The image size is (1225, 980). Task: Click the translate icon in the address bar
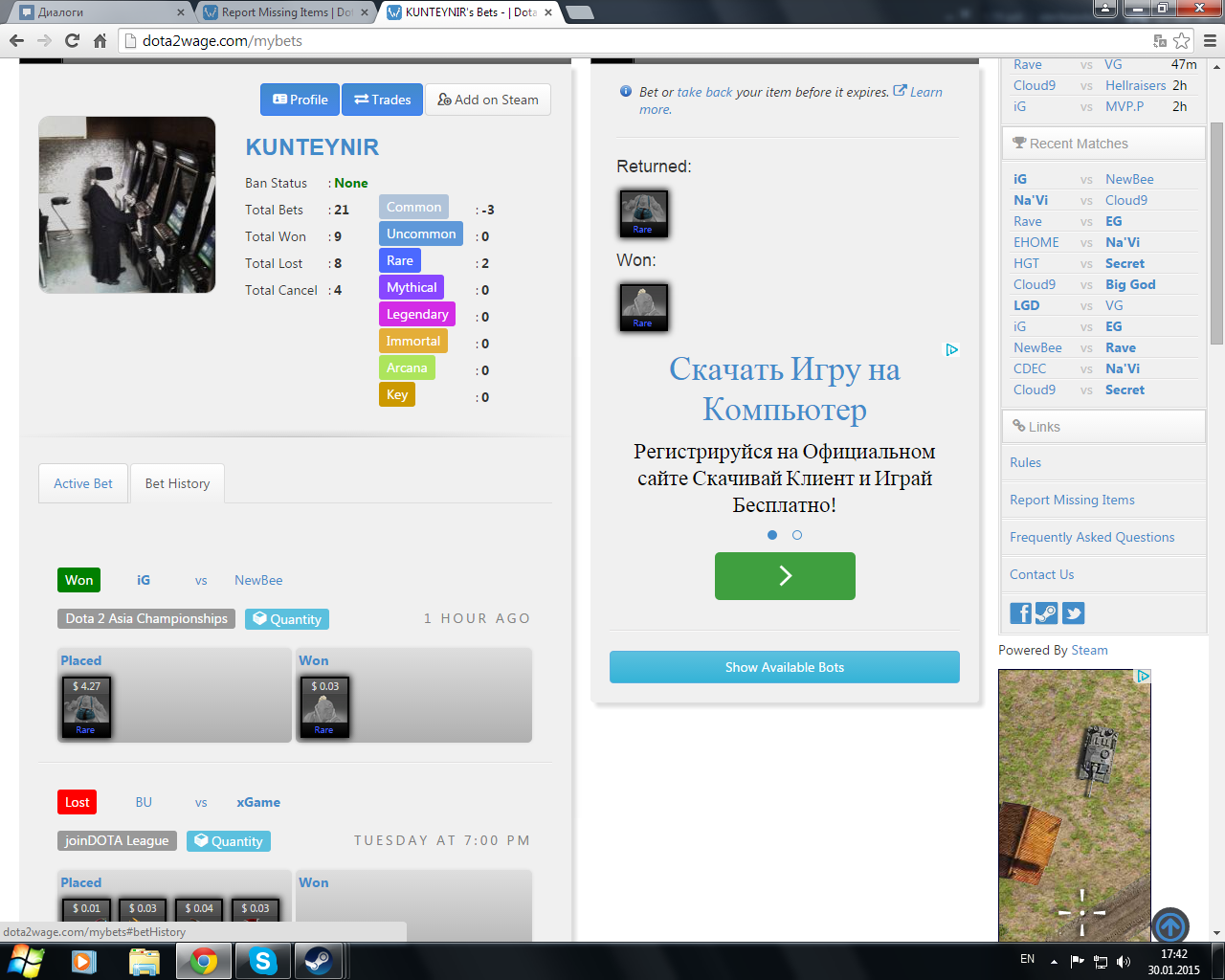[x=1160, y=40]
